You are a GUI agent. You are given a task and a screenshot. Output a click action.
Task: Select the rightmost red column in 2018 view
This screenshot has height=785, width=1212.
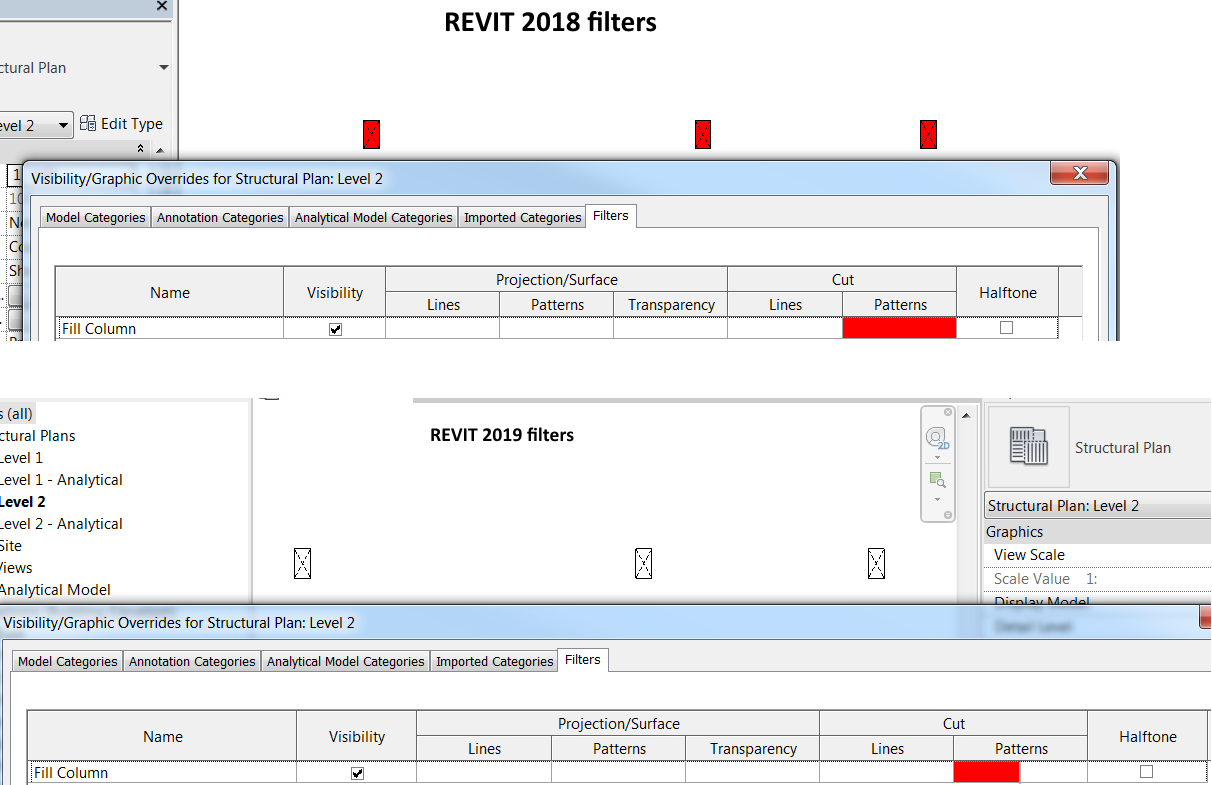[928, 134]
